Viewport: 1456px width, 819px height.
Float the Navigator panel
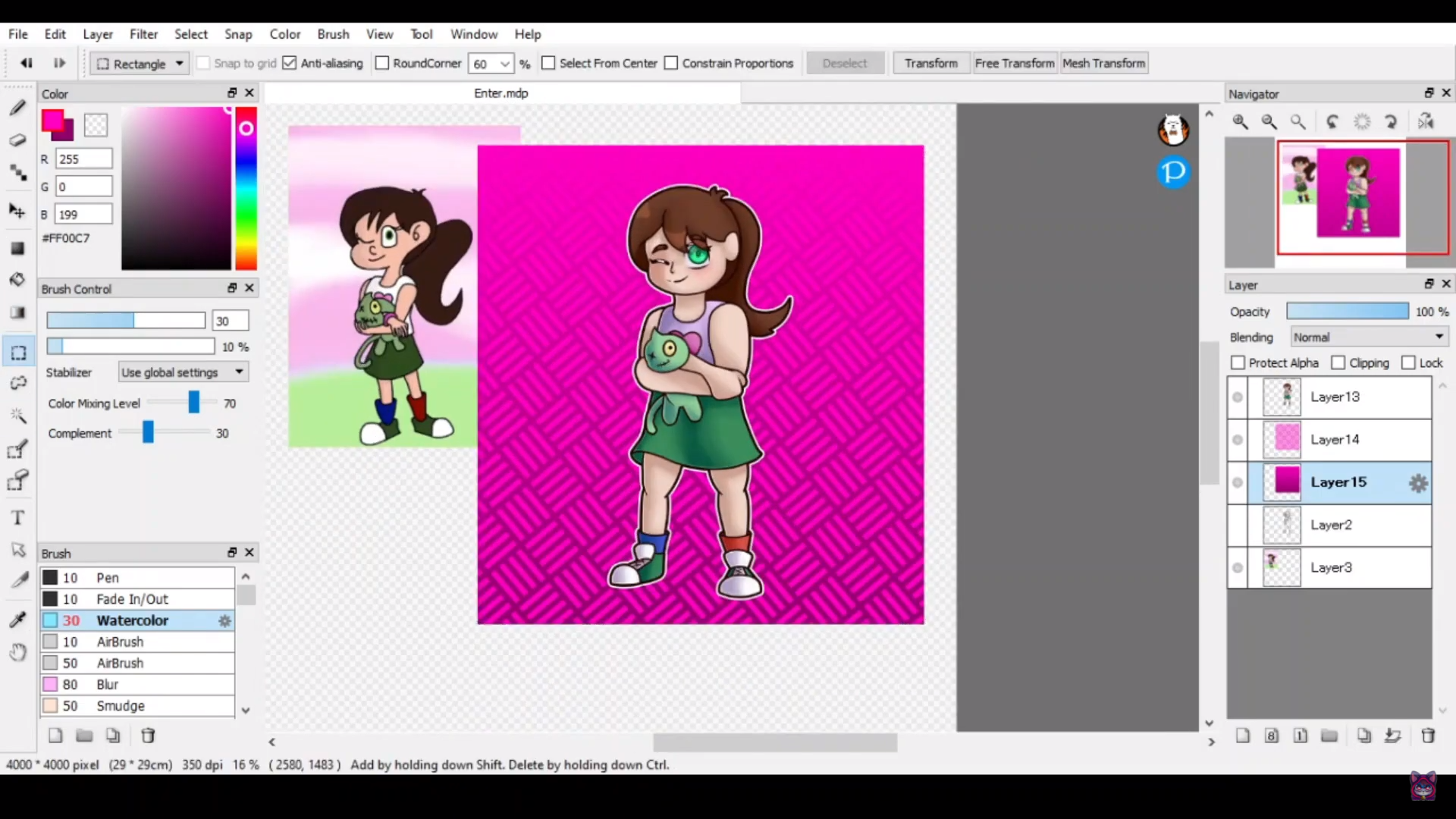[x=1429, y=93]
